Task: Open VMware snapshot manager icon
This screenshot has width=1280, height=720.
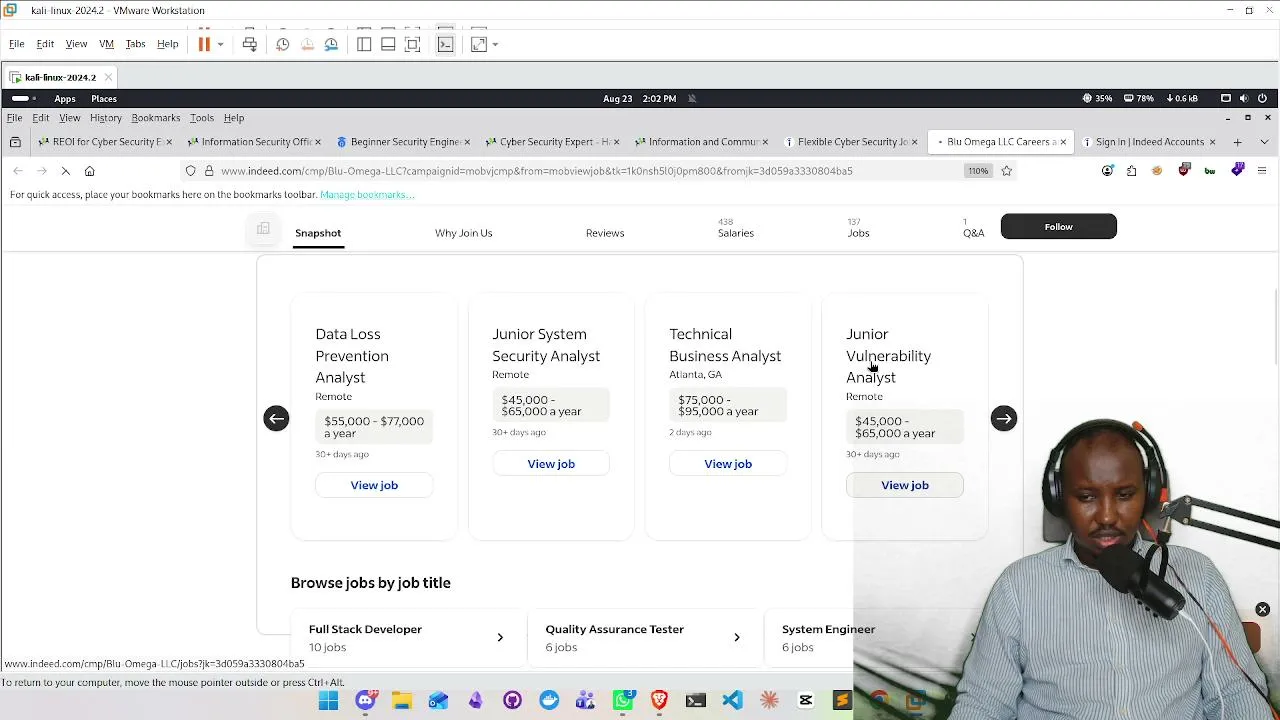Action: point(331,44)
